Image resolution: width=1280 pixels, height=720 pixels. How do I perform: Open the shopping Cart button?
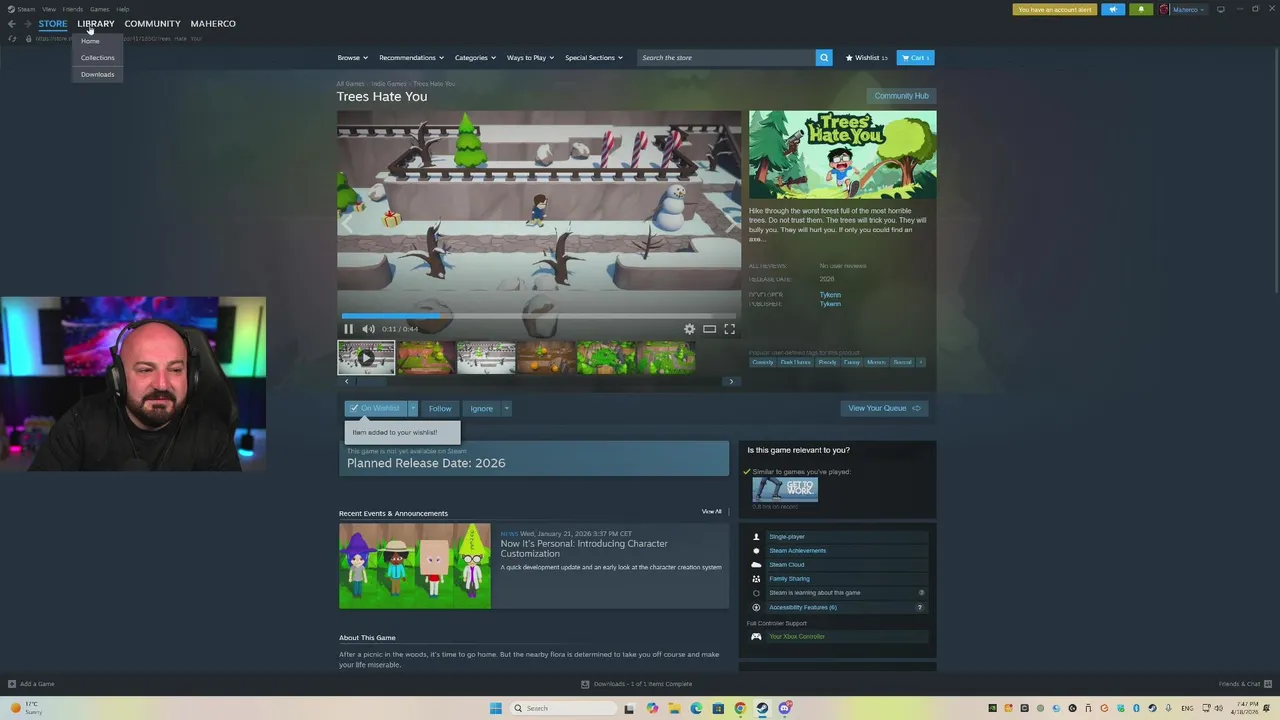[915, 58]
